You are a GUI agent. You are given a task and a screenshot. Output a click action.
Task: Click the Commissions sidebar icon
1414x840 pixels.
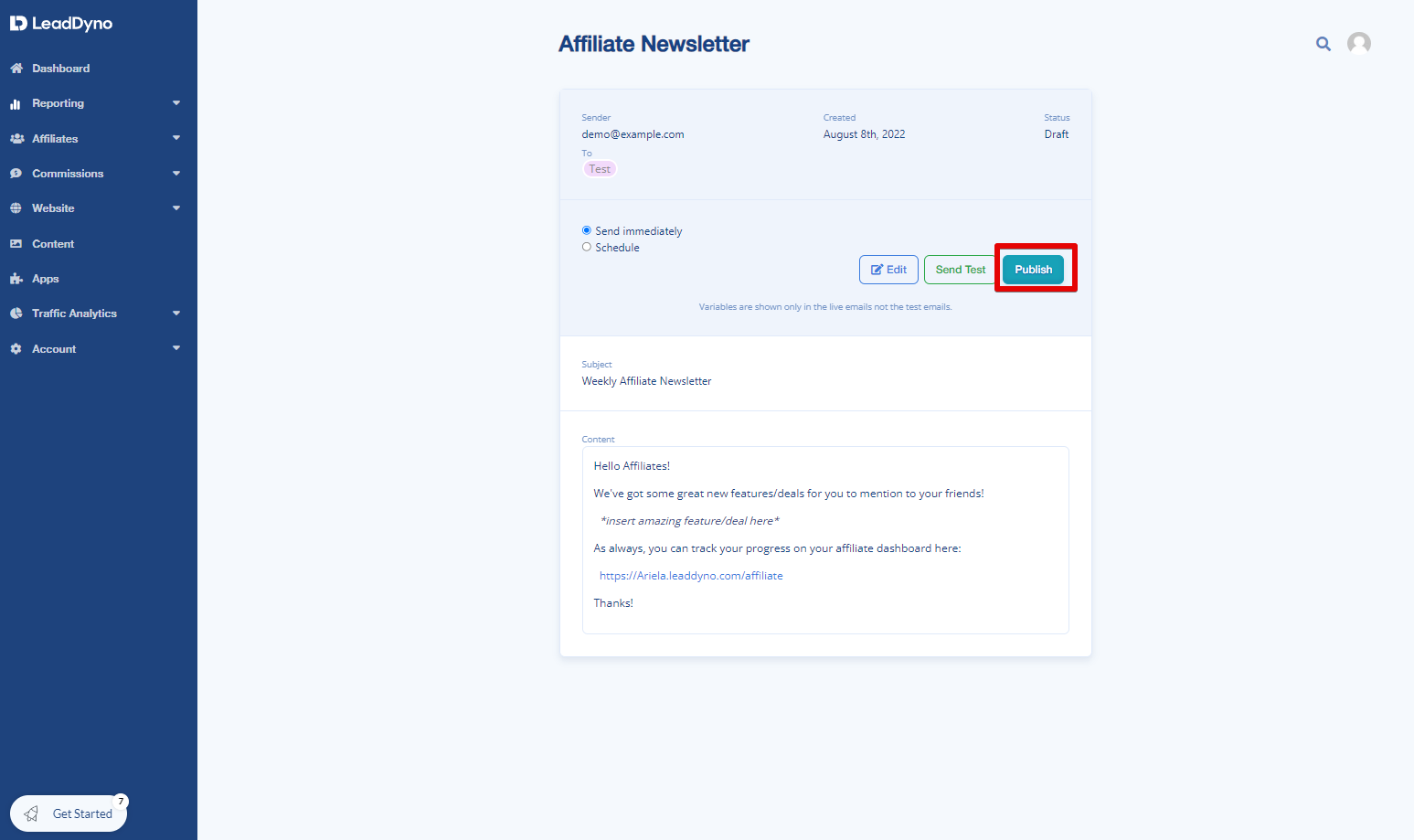[x=16, y=174]
